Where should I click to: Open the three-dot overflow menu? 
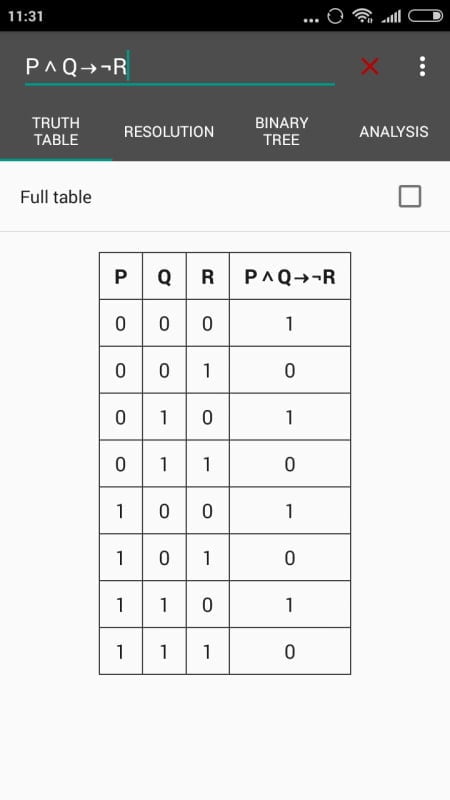coord(422,66)
